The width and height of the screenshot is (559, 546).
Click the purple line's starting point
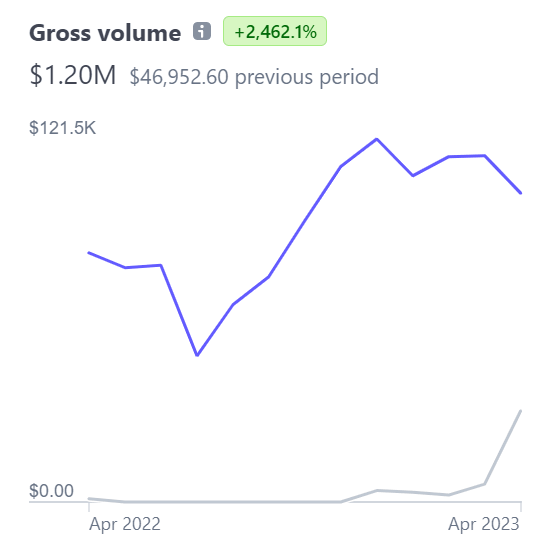coord(89,253)
